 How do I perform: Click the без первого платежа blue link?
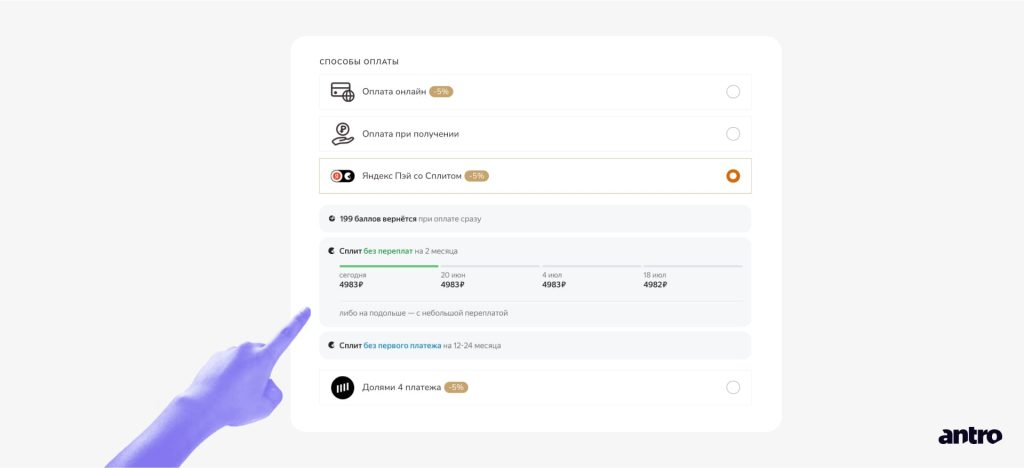(x=402, y=345)
